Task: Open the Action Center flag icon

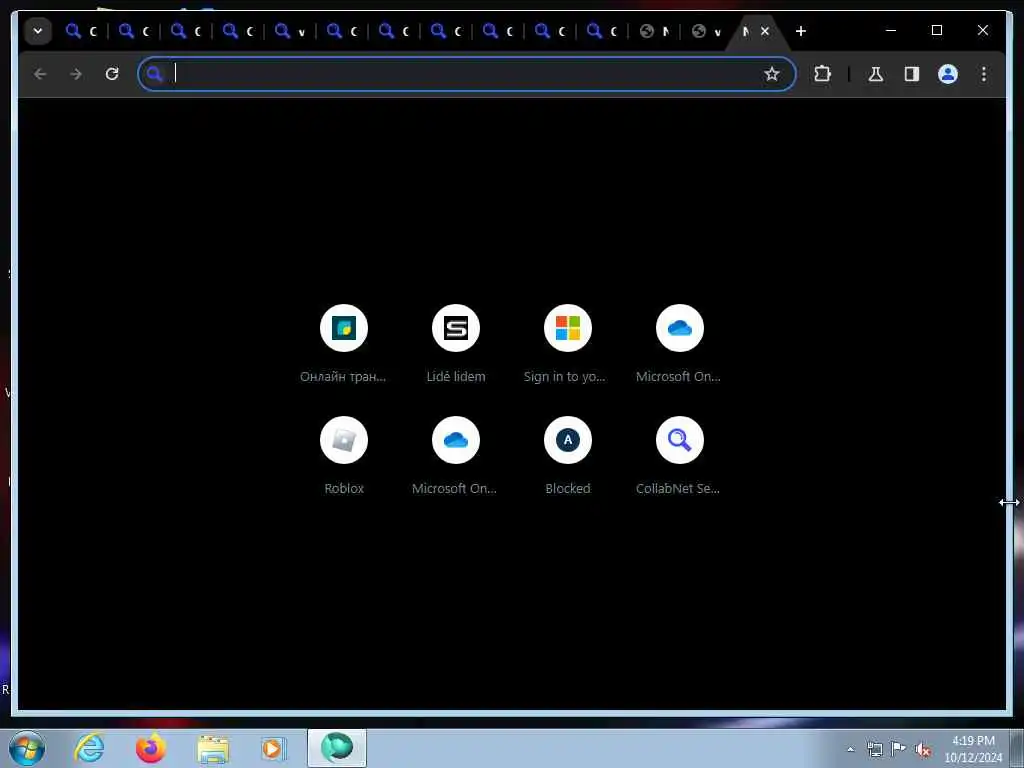Action: pos(899,749)
